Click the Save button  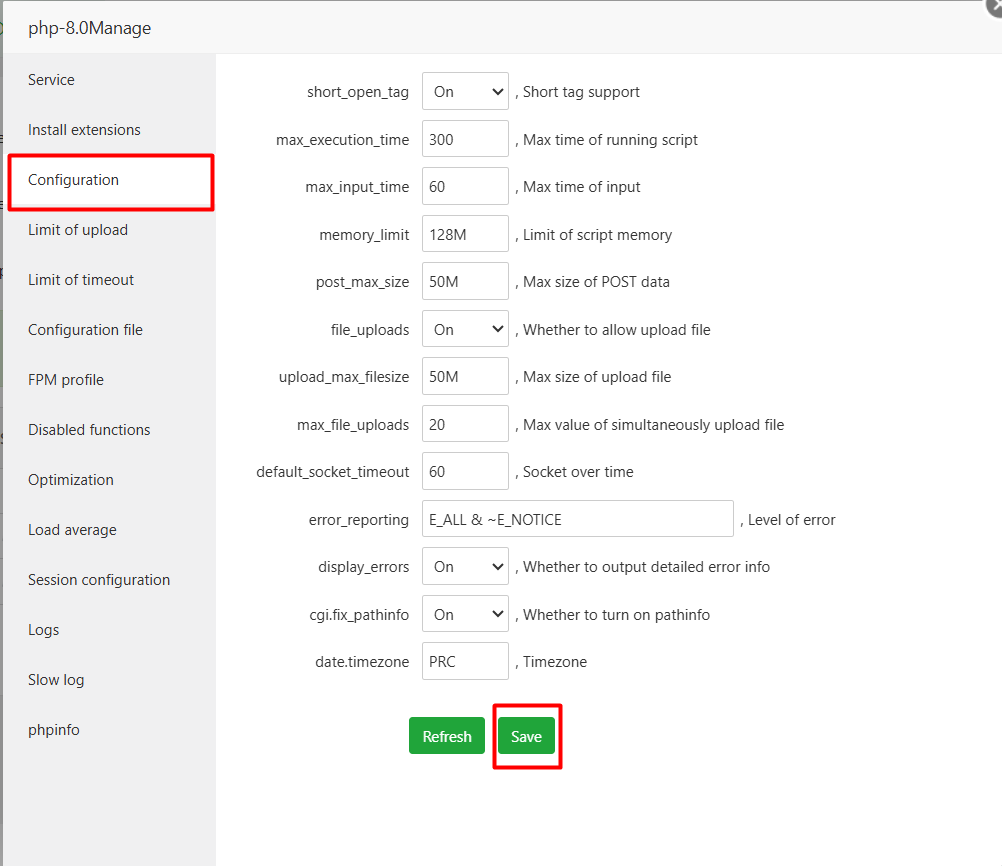click(527, 735)
